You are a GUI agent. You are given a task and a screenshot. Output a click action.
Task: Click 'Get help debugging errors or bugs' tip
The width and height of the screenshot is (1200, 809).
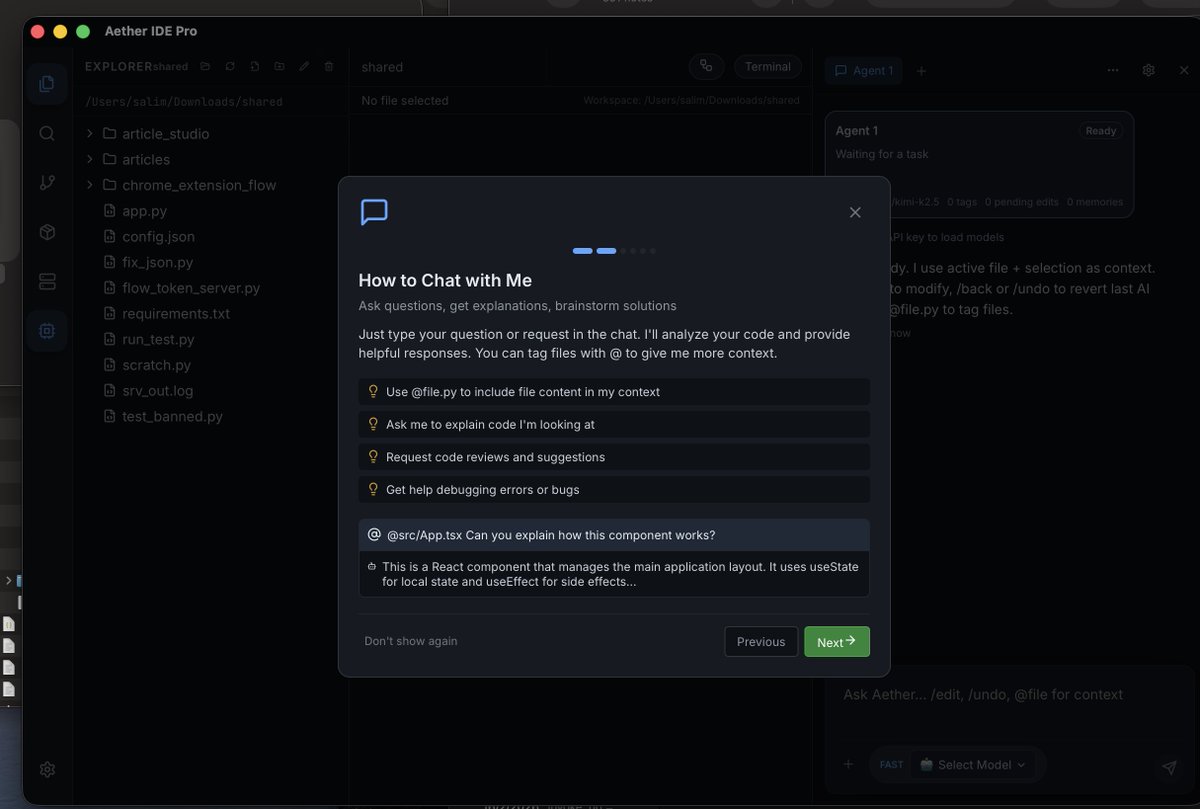click(614, 489)
